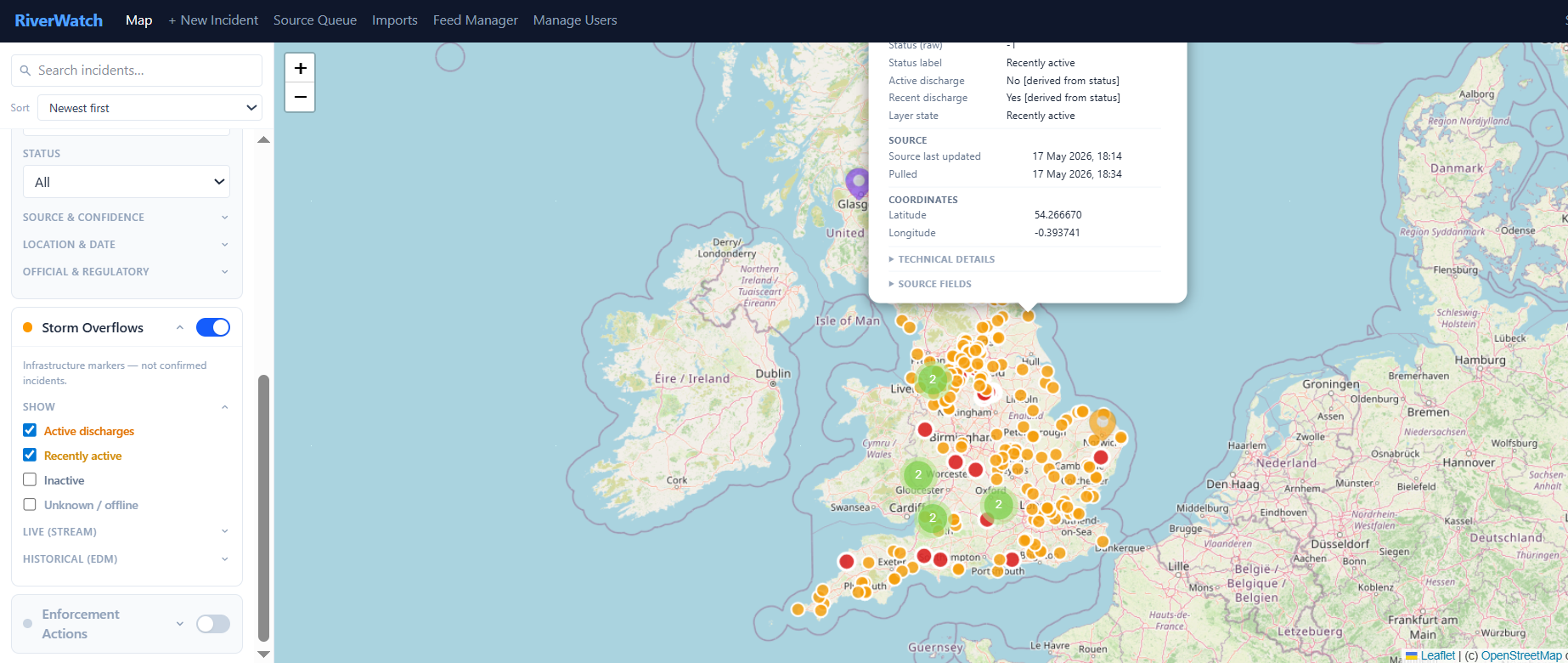Image resolution: width=1568 pixels, height=663 pixels.
Task: Uncheck Active discharges checkbox
Action: [x=30, y=430]
